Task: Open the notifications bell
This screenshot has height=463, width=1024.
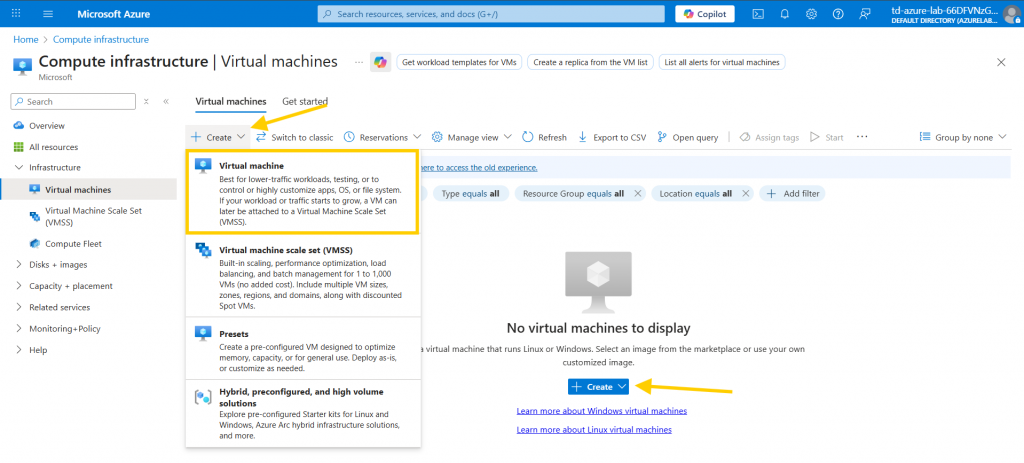Action: [x=785, y=14]
